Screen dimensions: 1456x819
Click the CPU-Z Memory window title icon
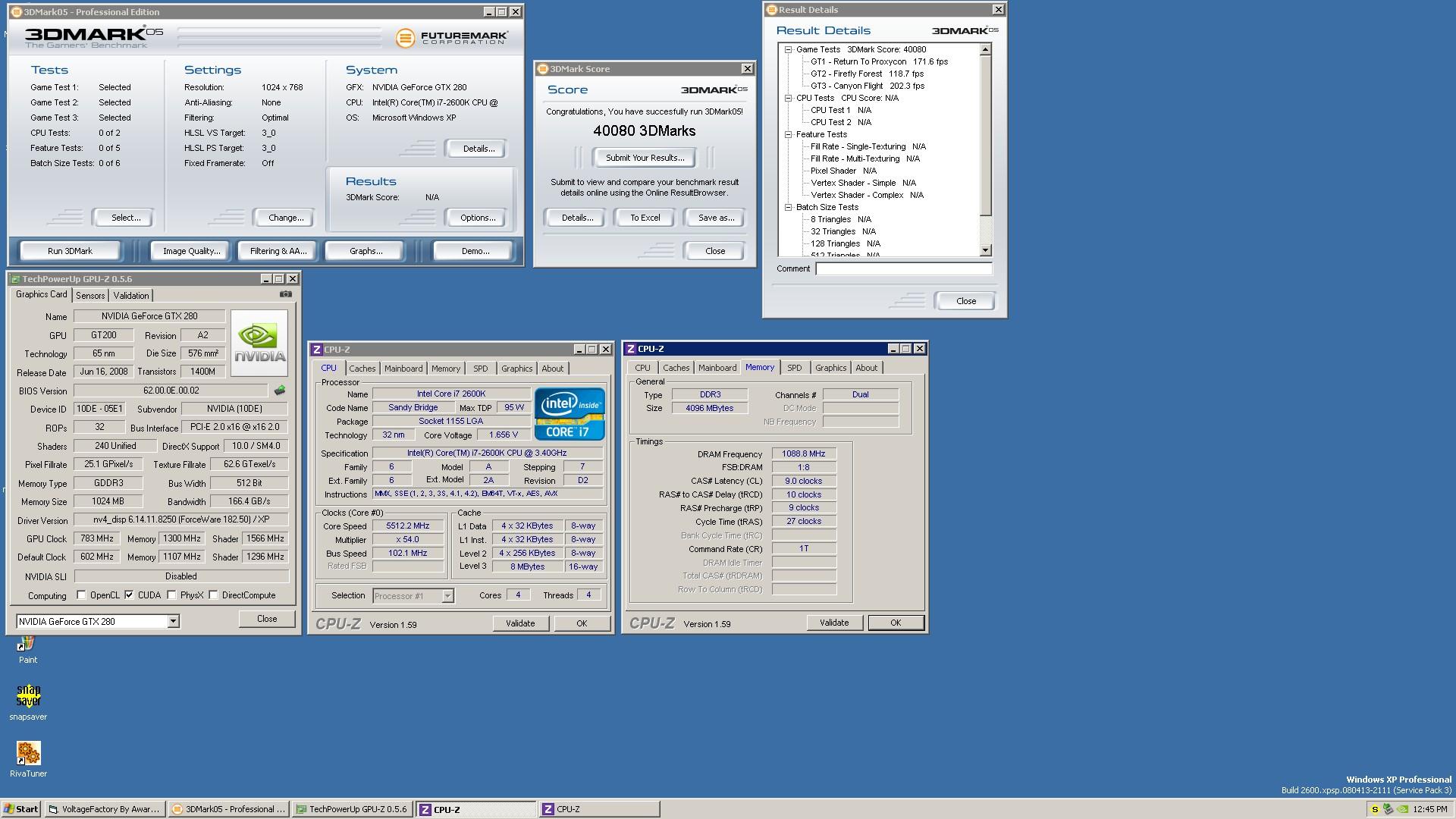click(630, 349)
